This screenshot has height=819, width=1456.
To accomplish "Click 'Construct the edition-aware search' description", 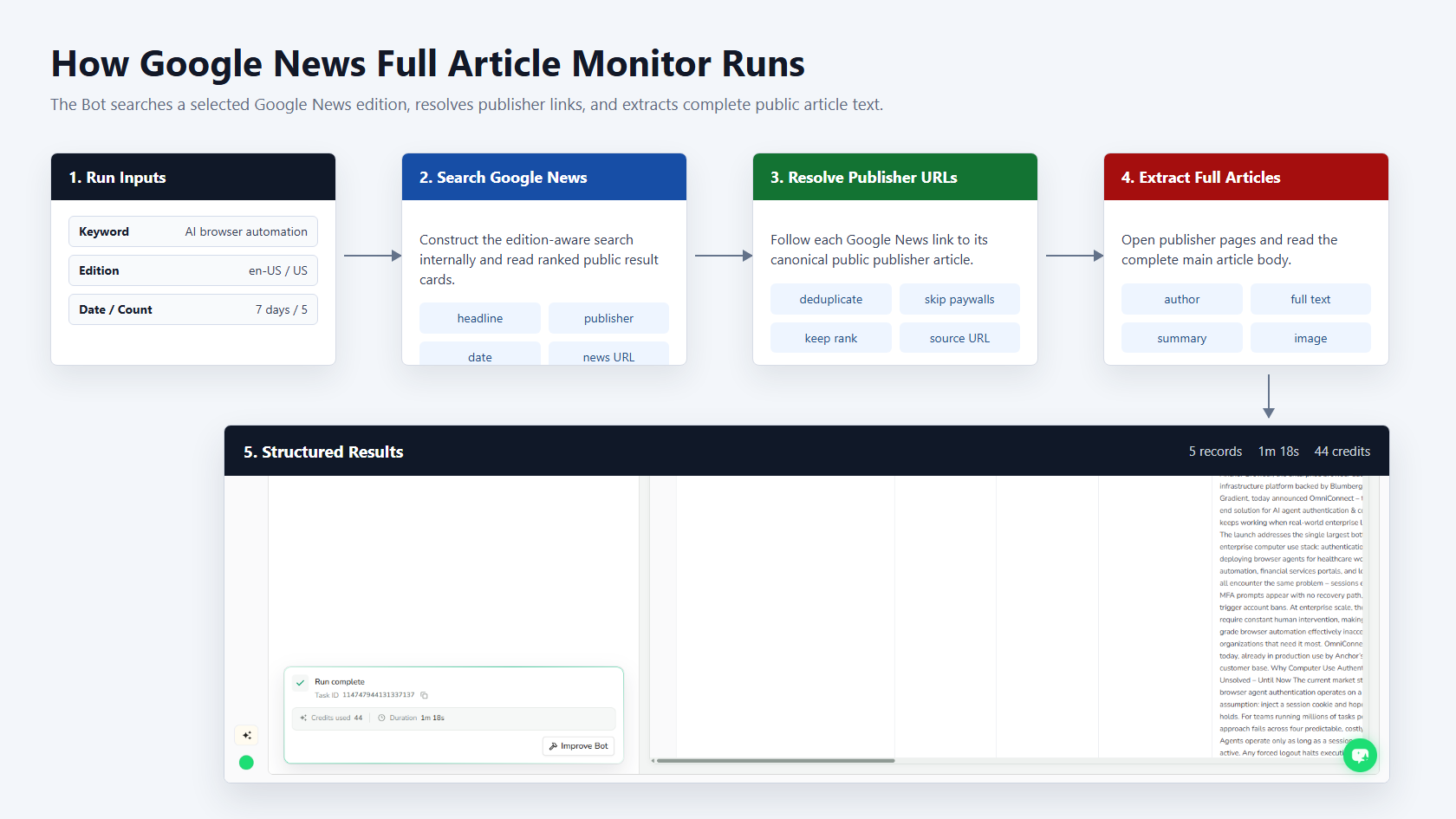I will (x=539, y=259).
